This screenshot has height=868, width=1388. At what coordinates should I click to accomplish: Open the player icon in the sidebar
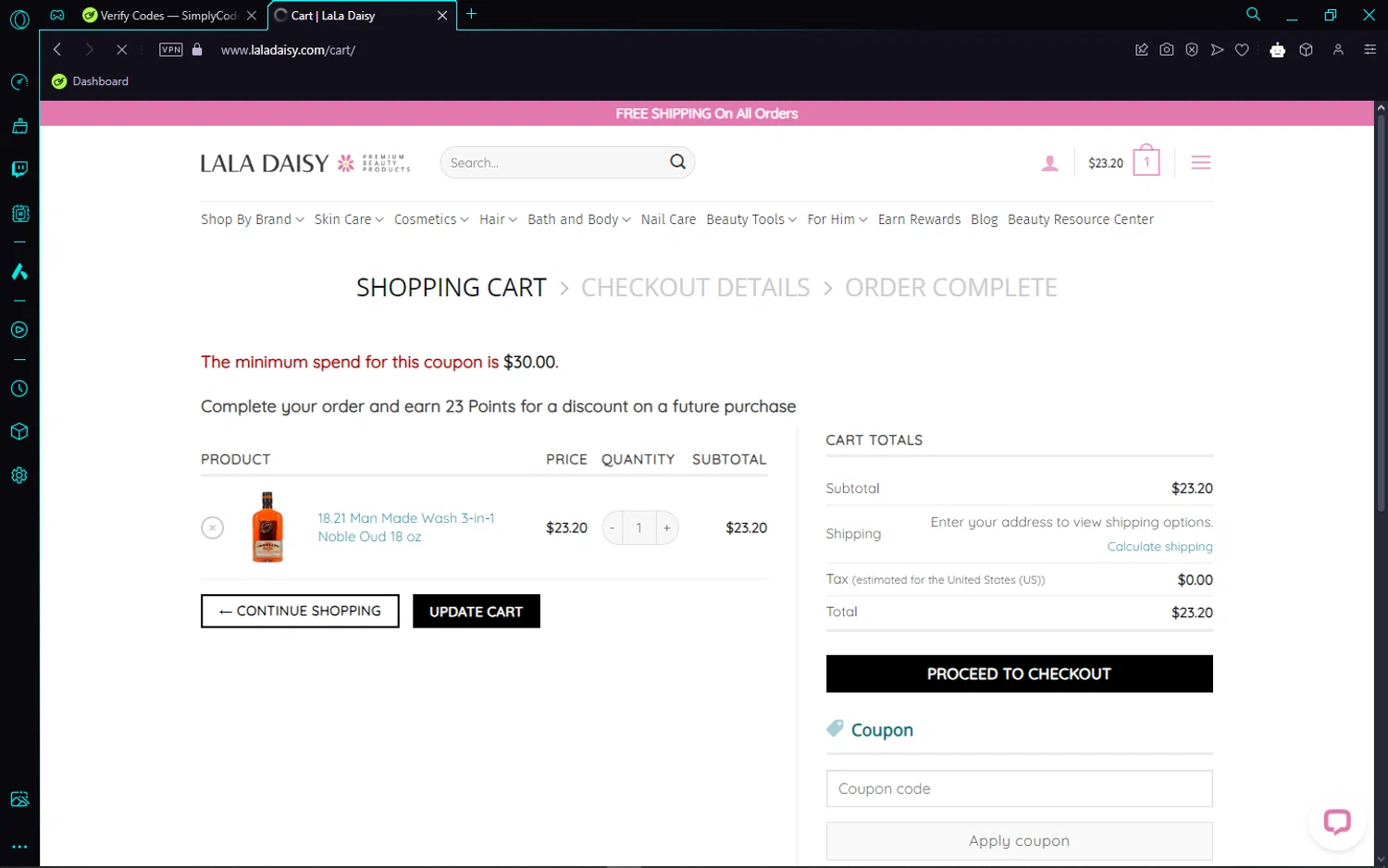(19, 330)
